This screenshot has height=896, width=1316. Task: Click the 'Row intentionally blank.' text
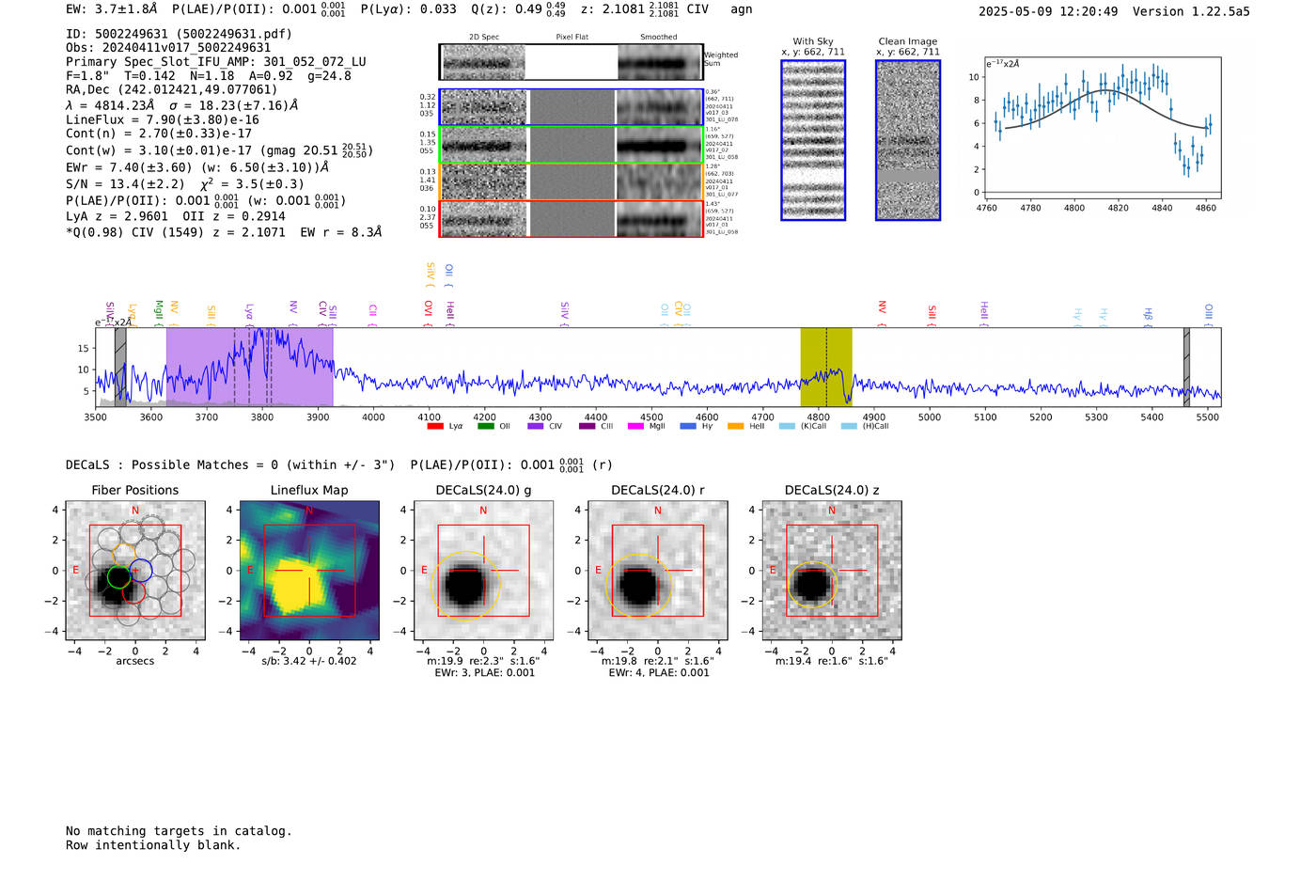[x=153, y=845]
